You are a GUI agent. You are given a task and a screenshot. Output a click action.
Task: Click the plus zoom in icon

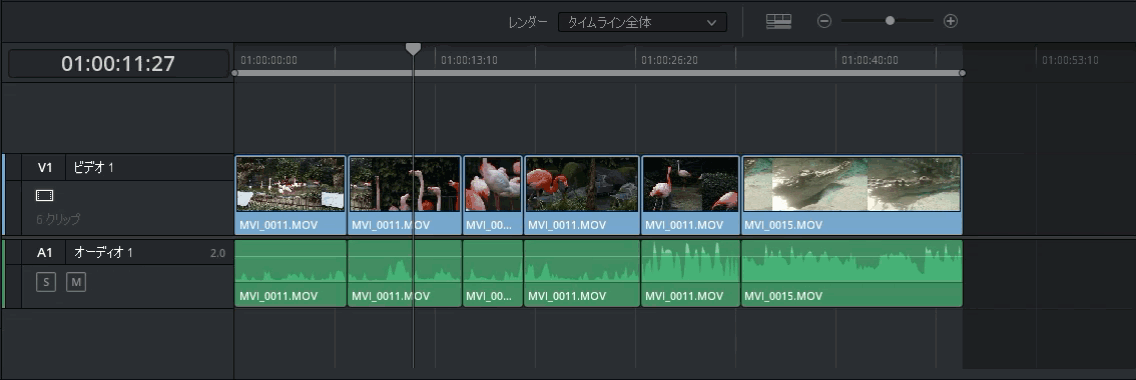click(951, 21)
